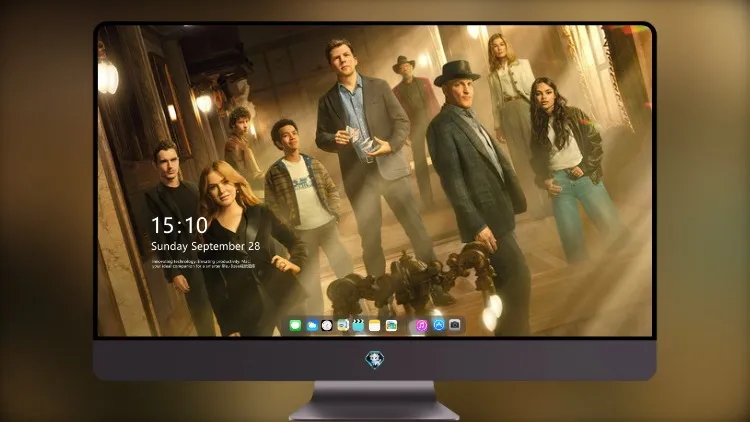Image resolution: width=750 pixels, height=422 pixels.
Task: Open the pink iTunes music app
Action: (x=421, y=326)
